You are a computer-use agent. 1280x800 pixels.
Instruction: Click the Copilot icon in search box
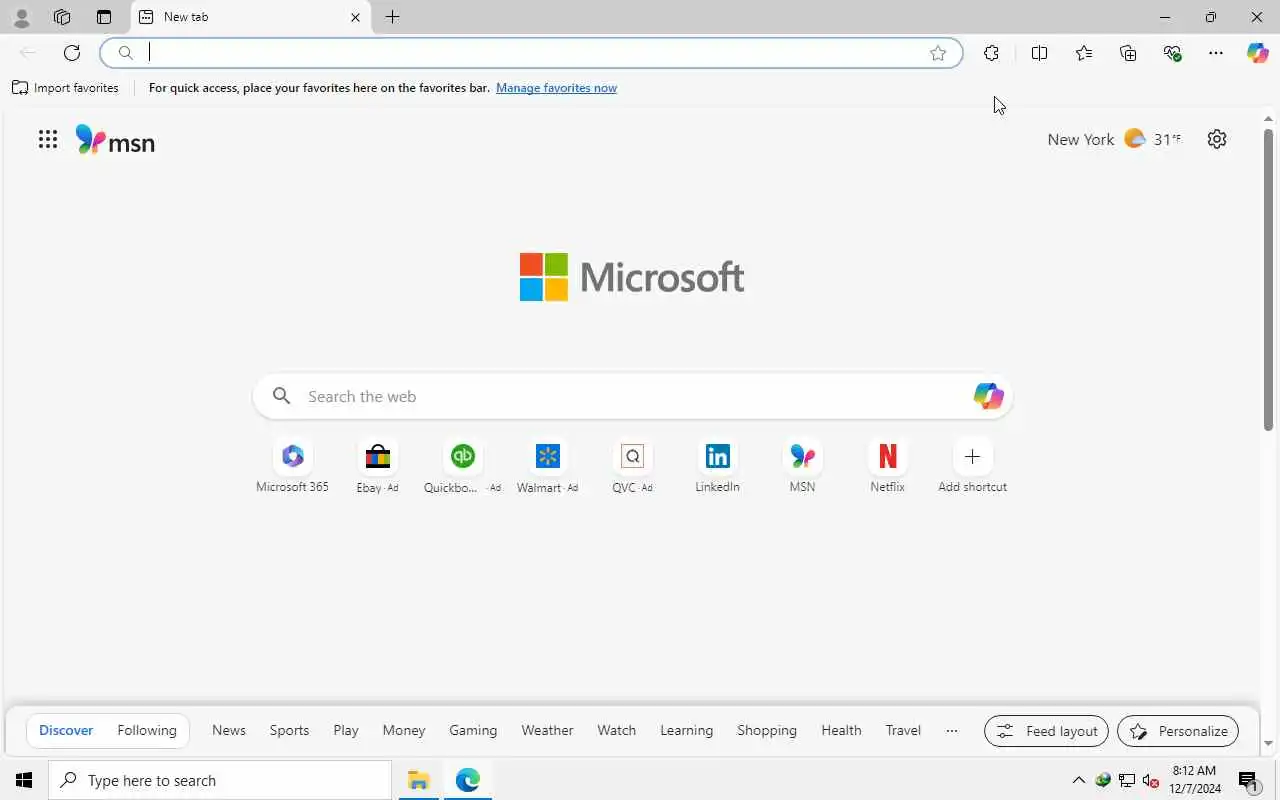(x=988, y=396)
